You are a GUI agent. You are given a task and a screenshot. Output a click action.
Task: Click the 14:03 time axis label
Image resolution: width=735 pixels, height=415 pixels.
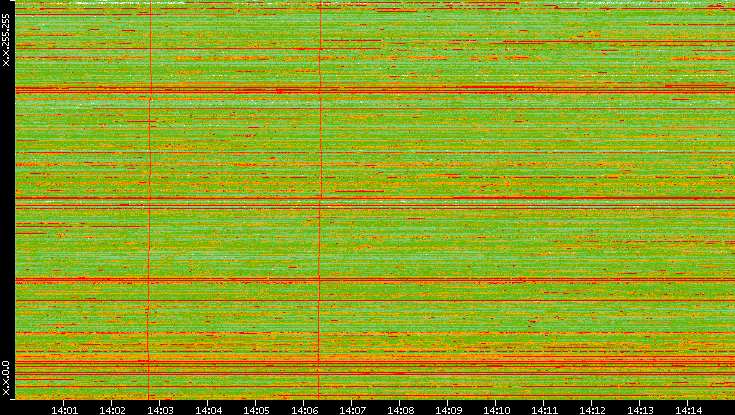[x=160, y=410]
